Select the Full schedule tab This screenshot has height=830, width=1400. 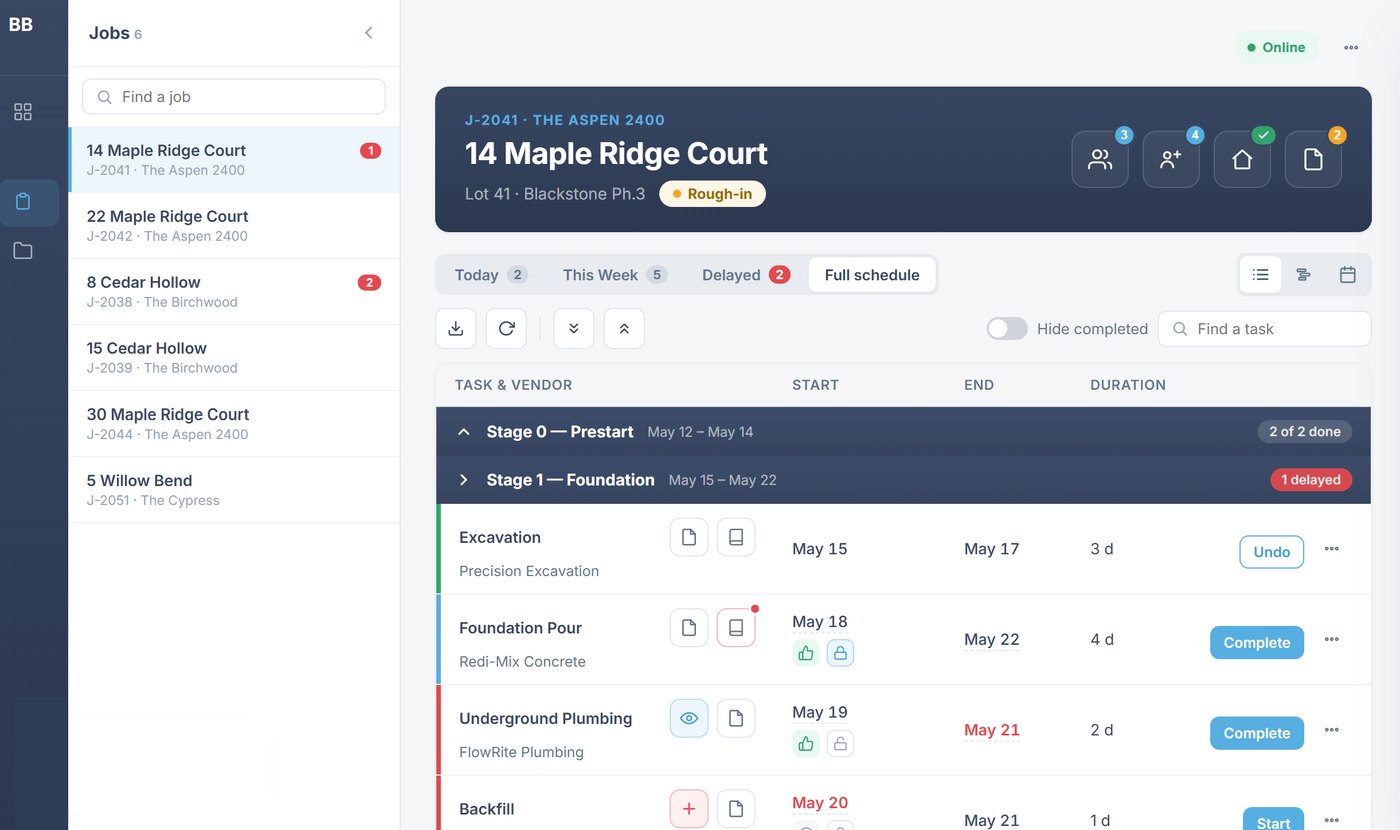872,275
